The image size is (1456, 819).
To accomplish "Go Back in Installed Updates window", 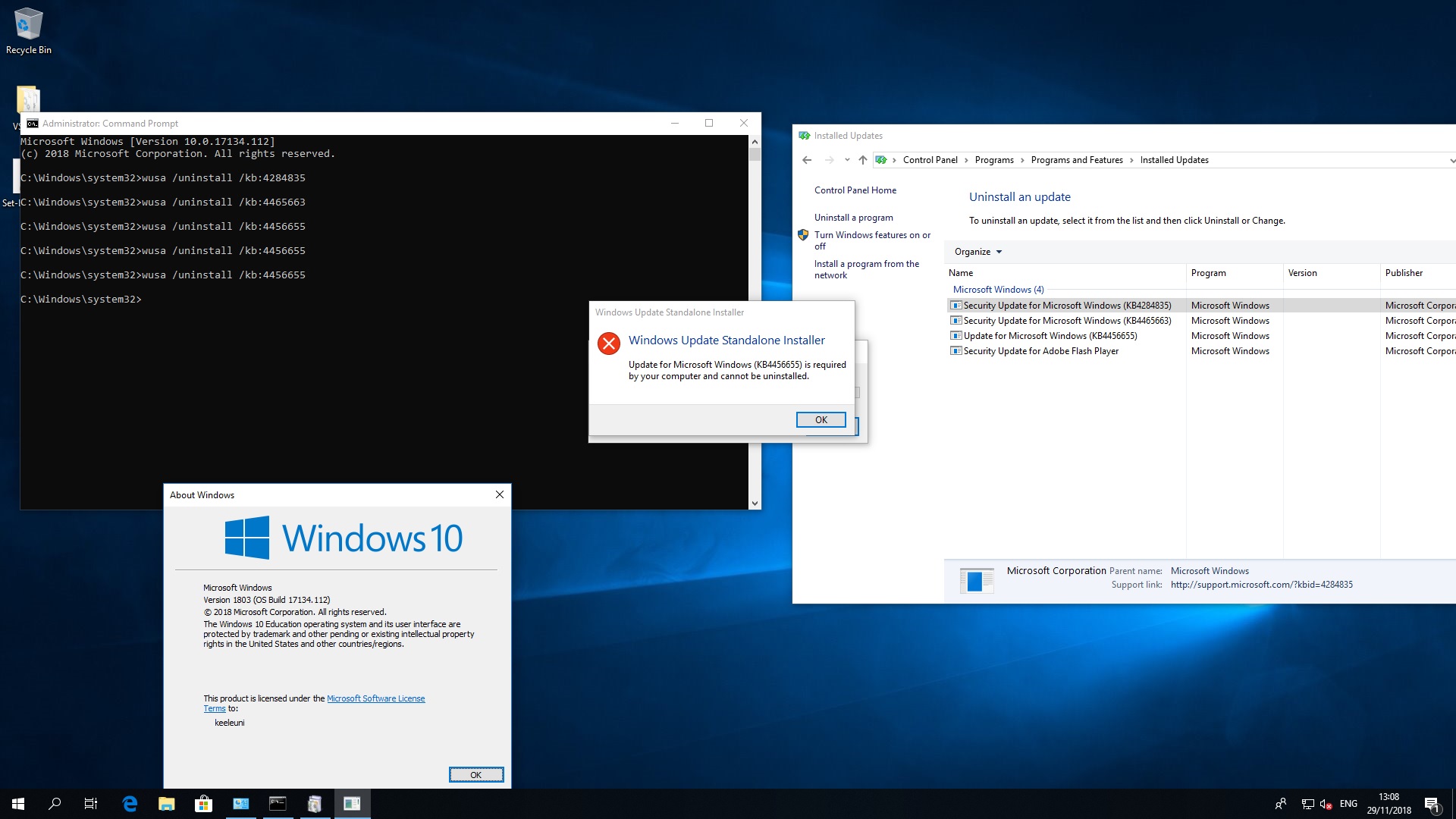I will coord(807,160).
